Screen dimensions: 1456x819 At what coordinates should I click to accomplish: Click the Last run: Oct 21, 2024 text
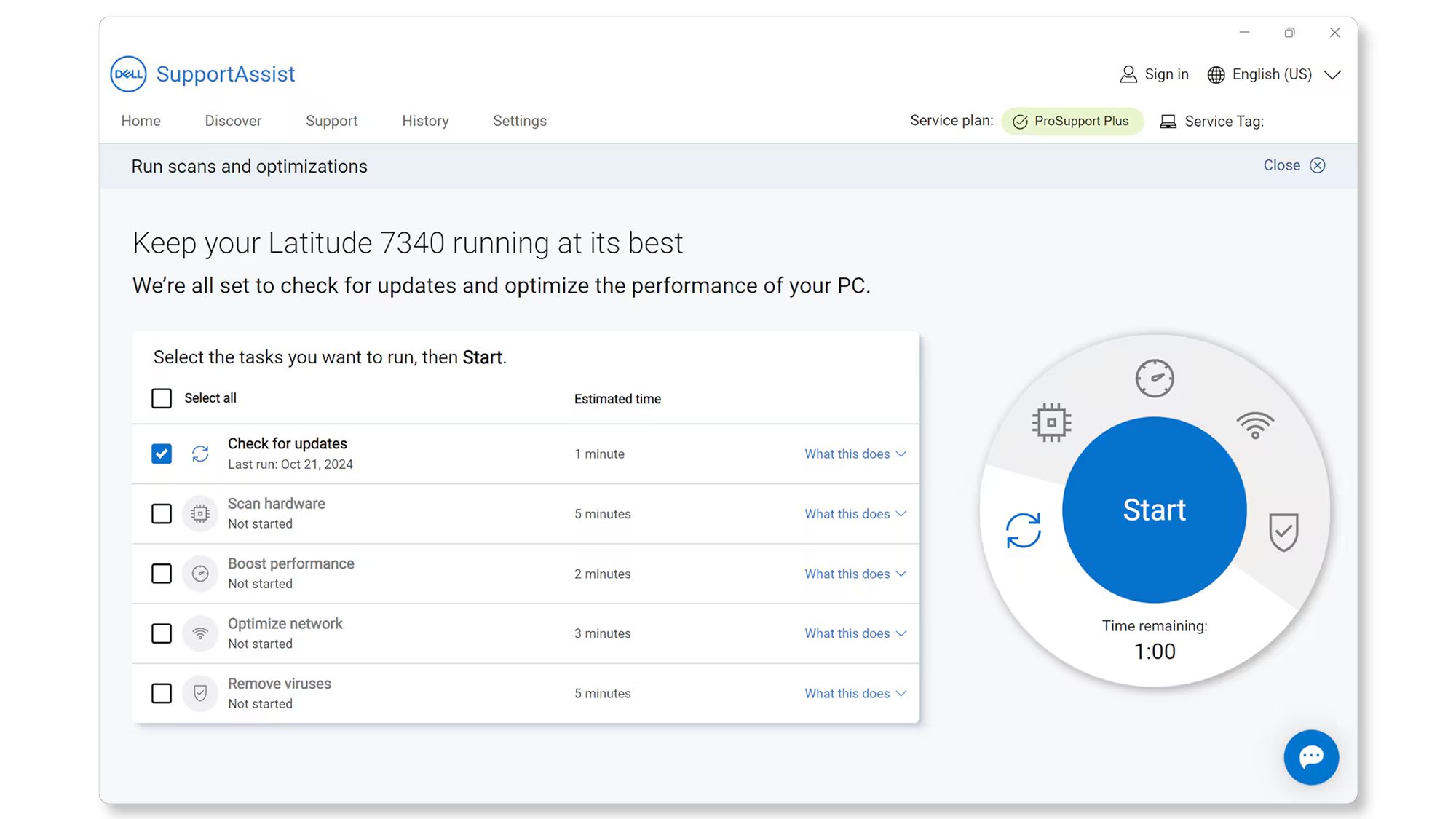(x=290, y=464)
